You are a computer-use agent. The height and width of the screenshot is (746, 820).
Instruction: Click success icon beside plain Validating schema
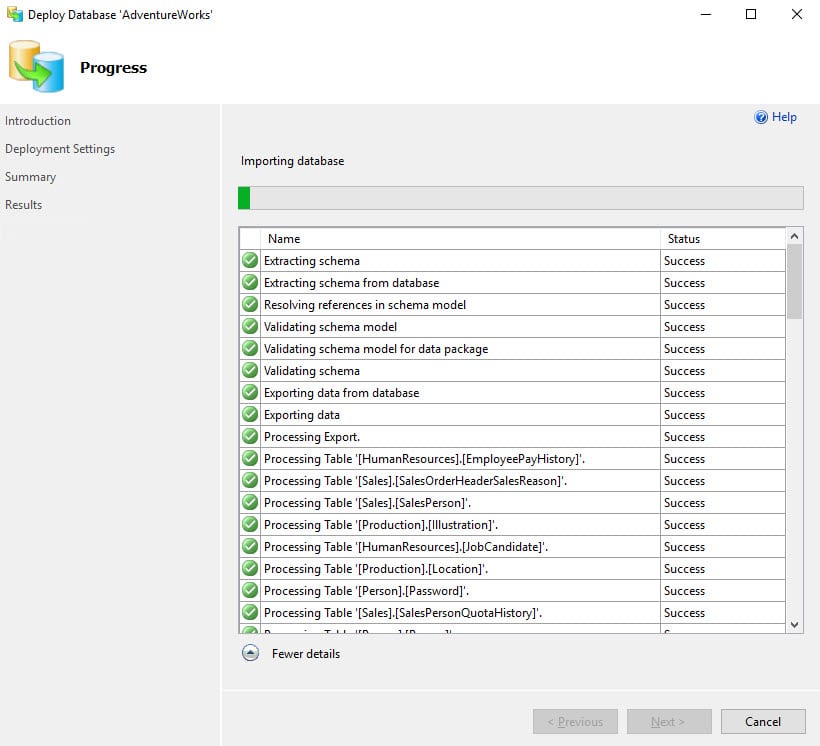click(x=250, y=370)
